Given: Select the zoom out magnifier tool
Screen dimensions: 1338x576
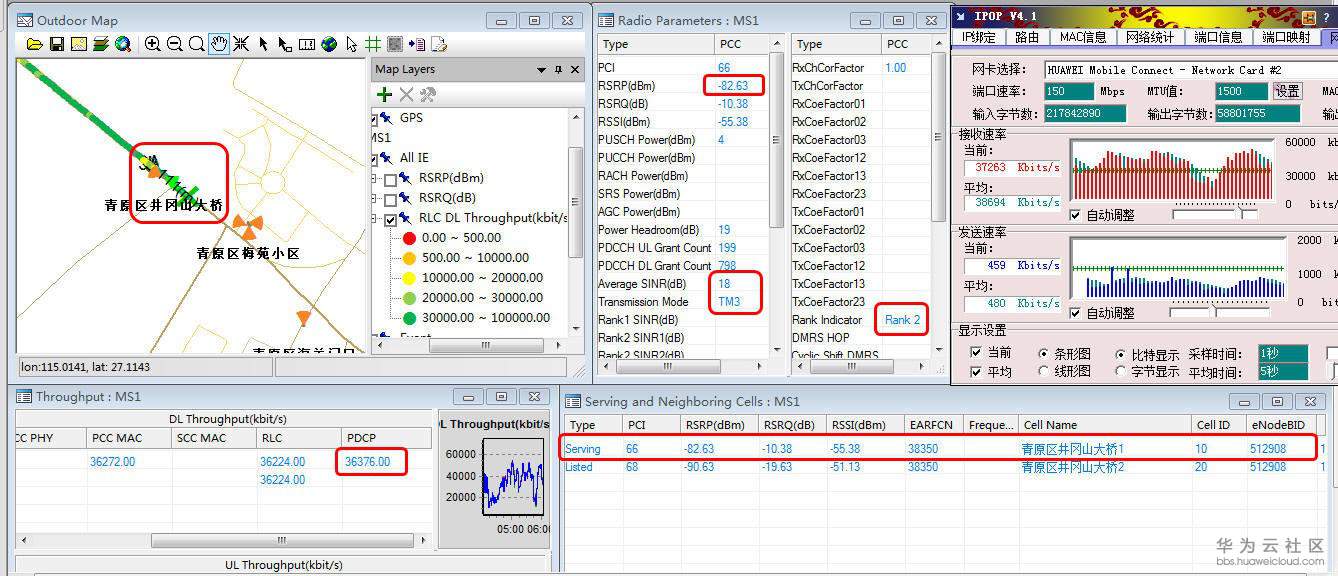Looking at the screenshot, I should (x=175, y=44).
